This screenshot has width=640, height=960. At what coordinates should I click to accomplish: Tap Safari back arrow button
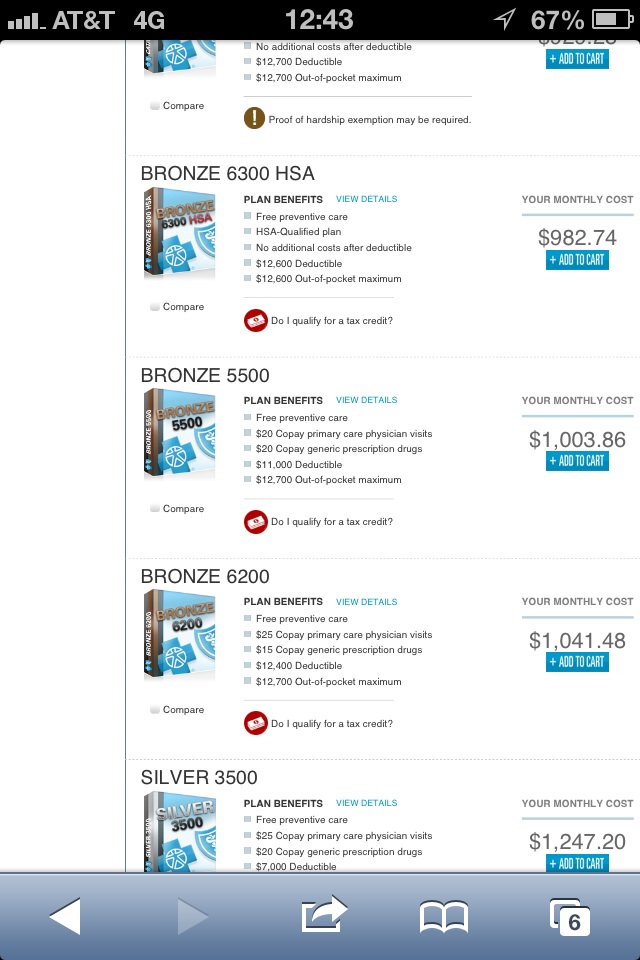pos(64,915)
